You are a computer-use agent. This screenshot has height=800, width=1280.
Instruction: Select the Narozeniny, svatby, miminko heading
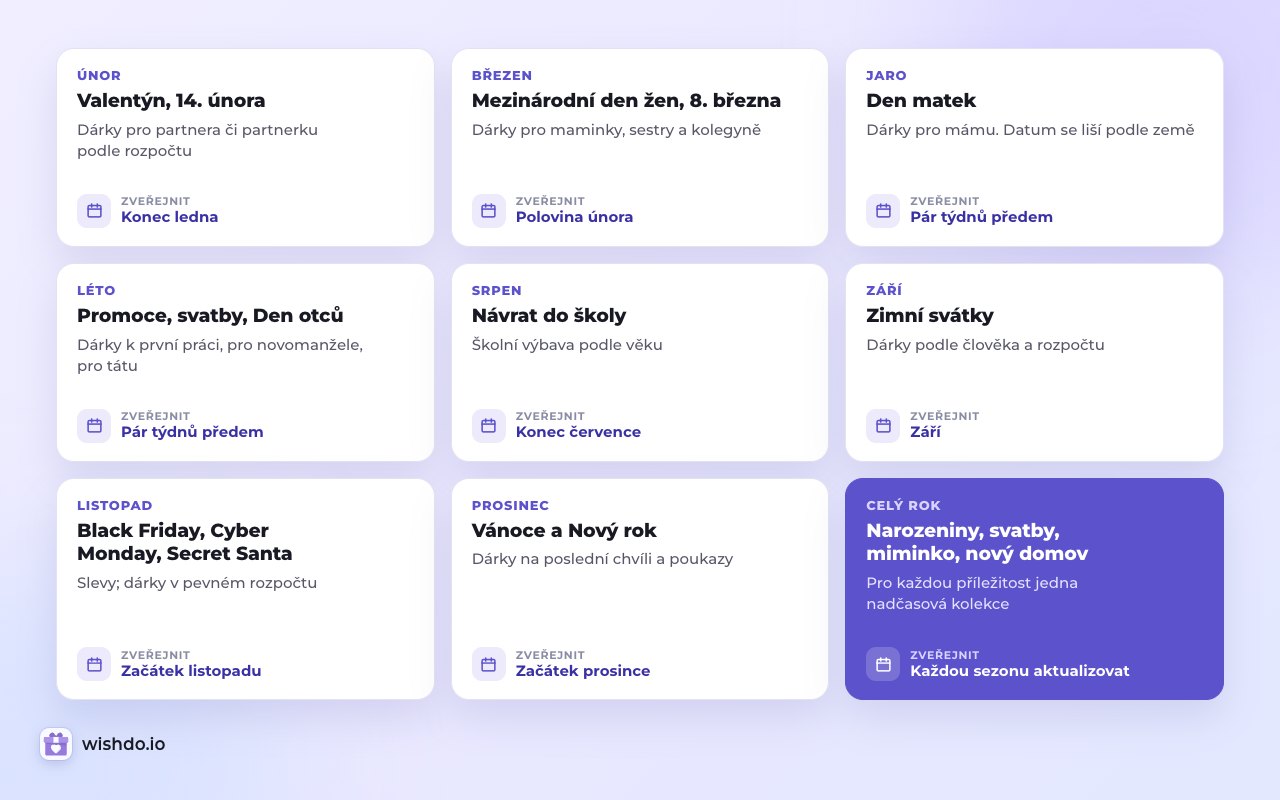[977, 542]
